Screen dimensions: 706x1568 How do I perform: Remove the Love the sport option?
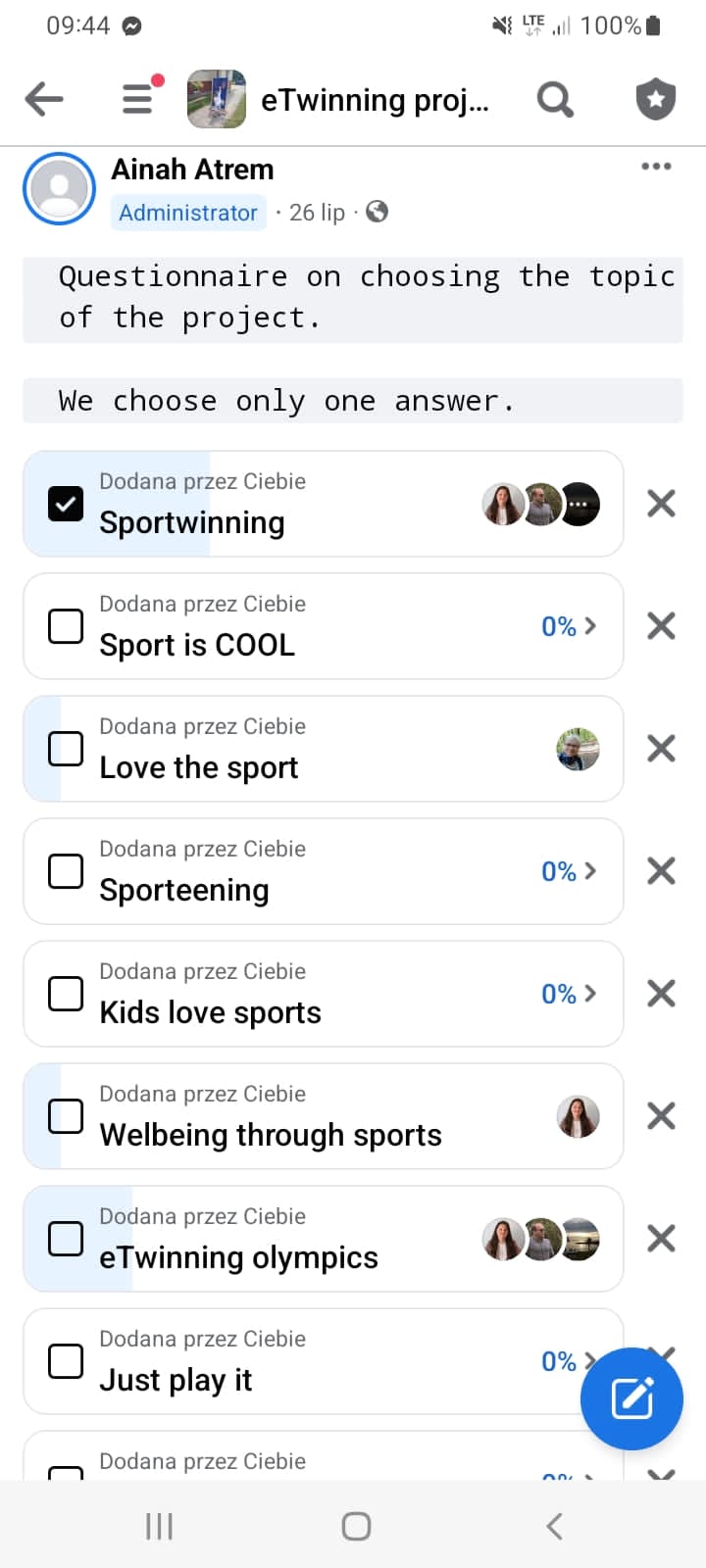coord(662,749)
